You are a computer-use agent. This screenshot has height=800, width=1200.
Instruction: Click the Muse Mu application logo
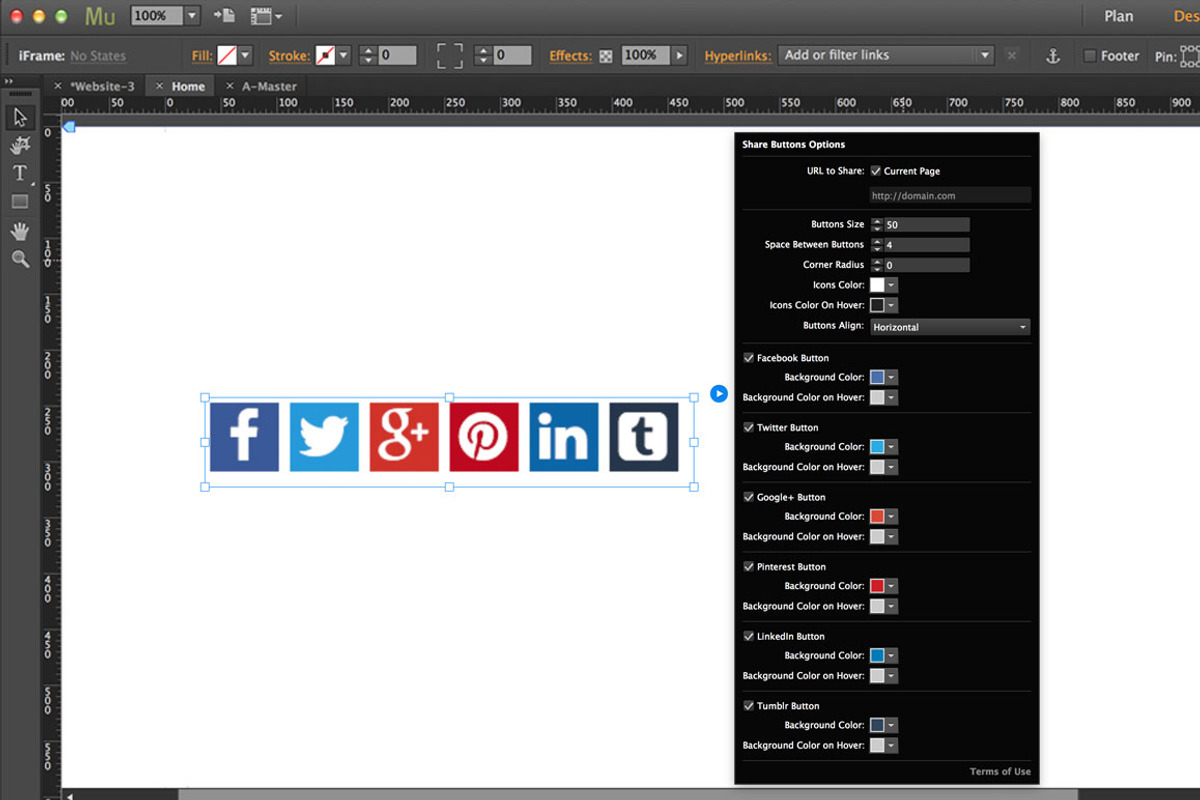[100, 16]
